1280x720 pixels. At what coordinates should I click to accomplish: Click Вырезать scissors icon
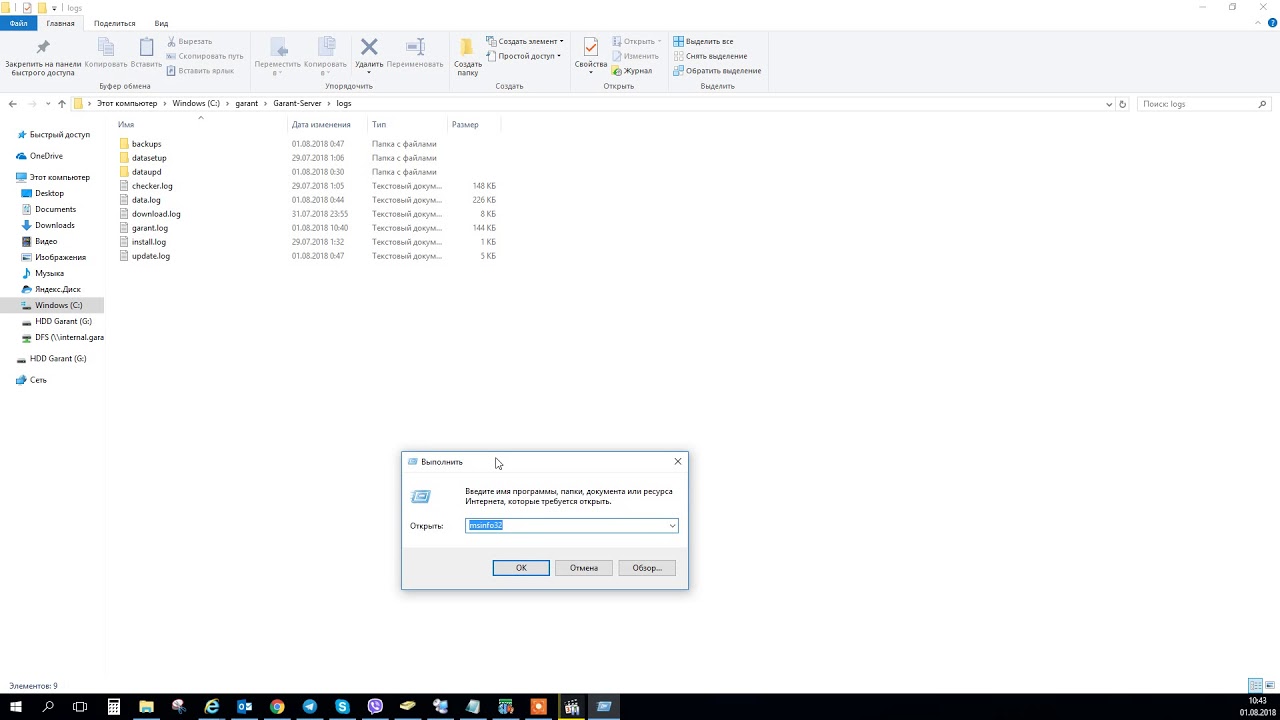[x=189, y=41]
